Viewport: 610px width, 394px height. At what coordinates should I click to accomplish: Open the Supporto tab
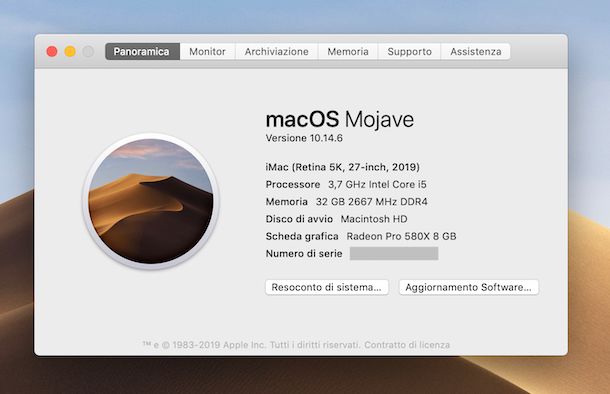coord(409,51)
